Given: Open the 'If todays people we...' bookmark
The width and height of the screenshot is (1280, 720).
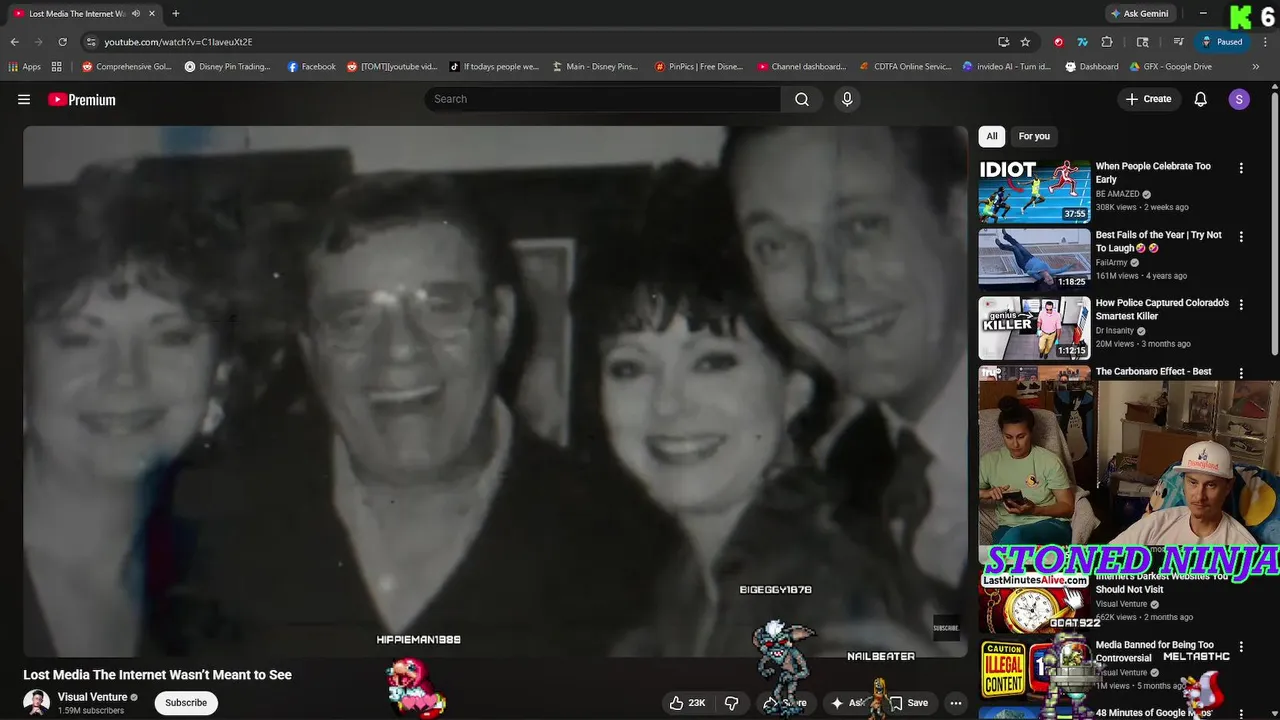Looking at the screenshot, I should (x=494, y=67).
